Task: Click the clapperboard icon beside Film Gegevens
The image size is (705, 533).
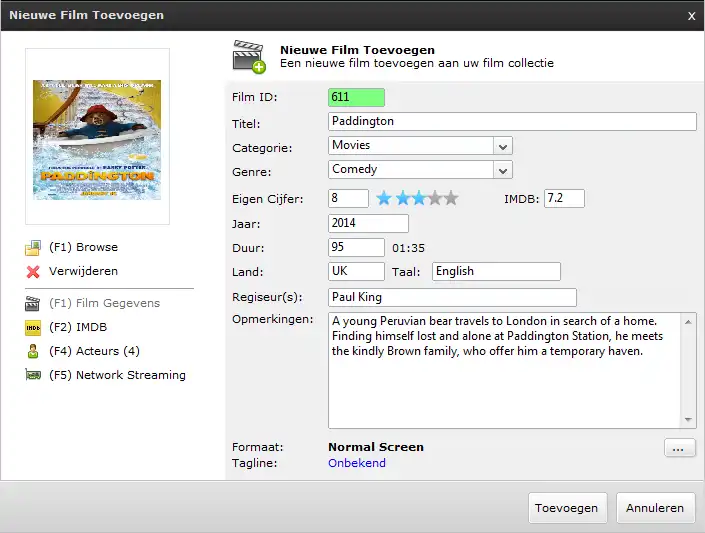Action: (32, 304)
